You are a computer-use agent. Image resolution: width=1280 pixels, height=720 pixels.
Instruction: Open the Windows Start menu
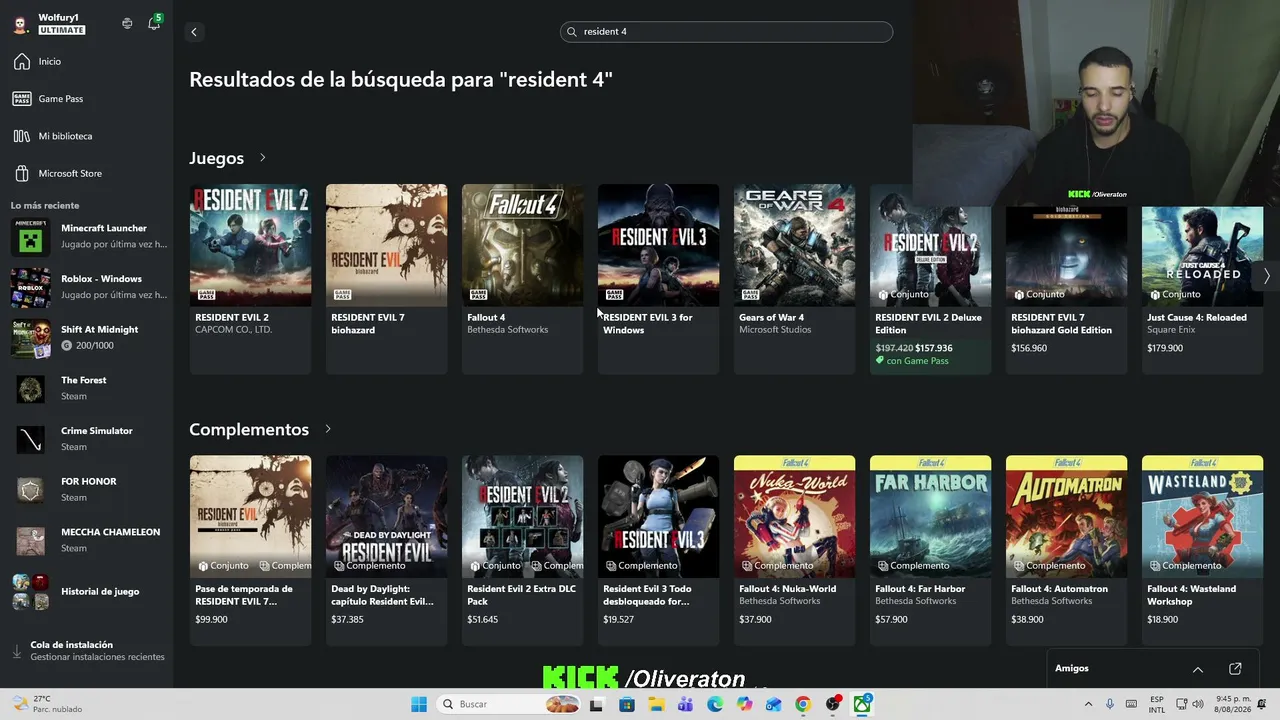pos(419,704)
